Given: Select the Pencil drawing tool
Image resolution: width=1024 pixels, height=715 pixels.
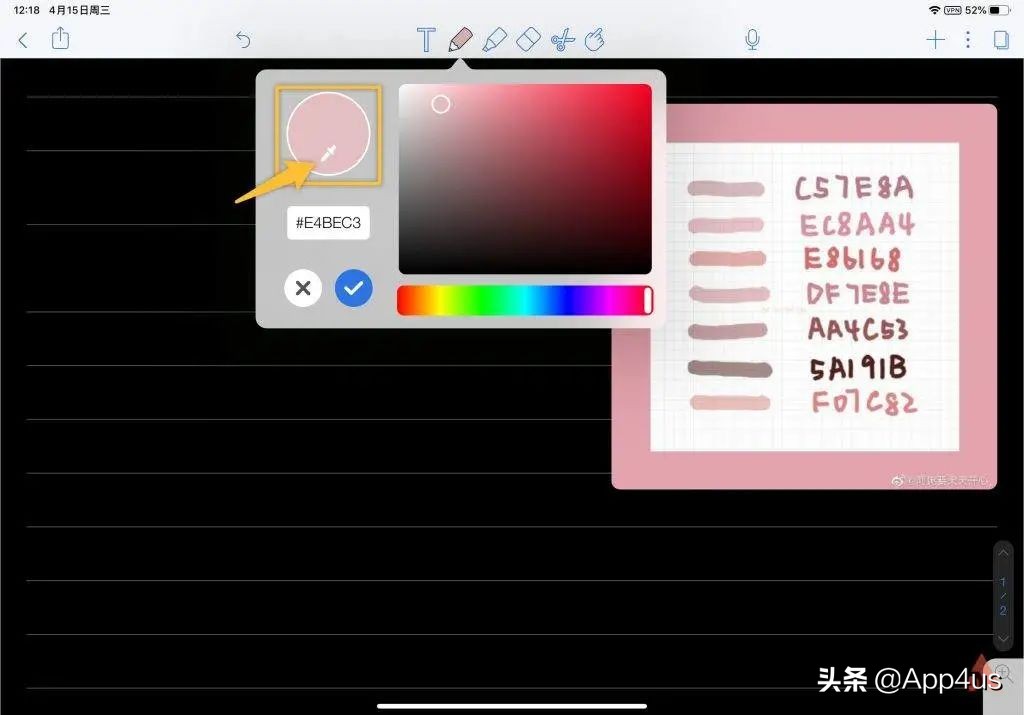Looking at the screenshot, I should 461,39.
